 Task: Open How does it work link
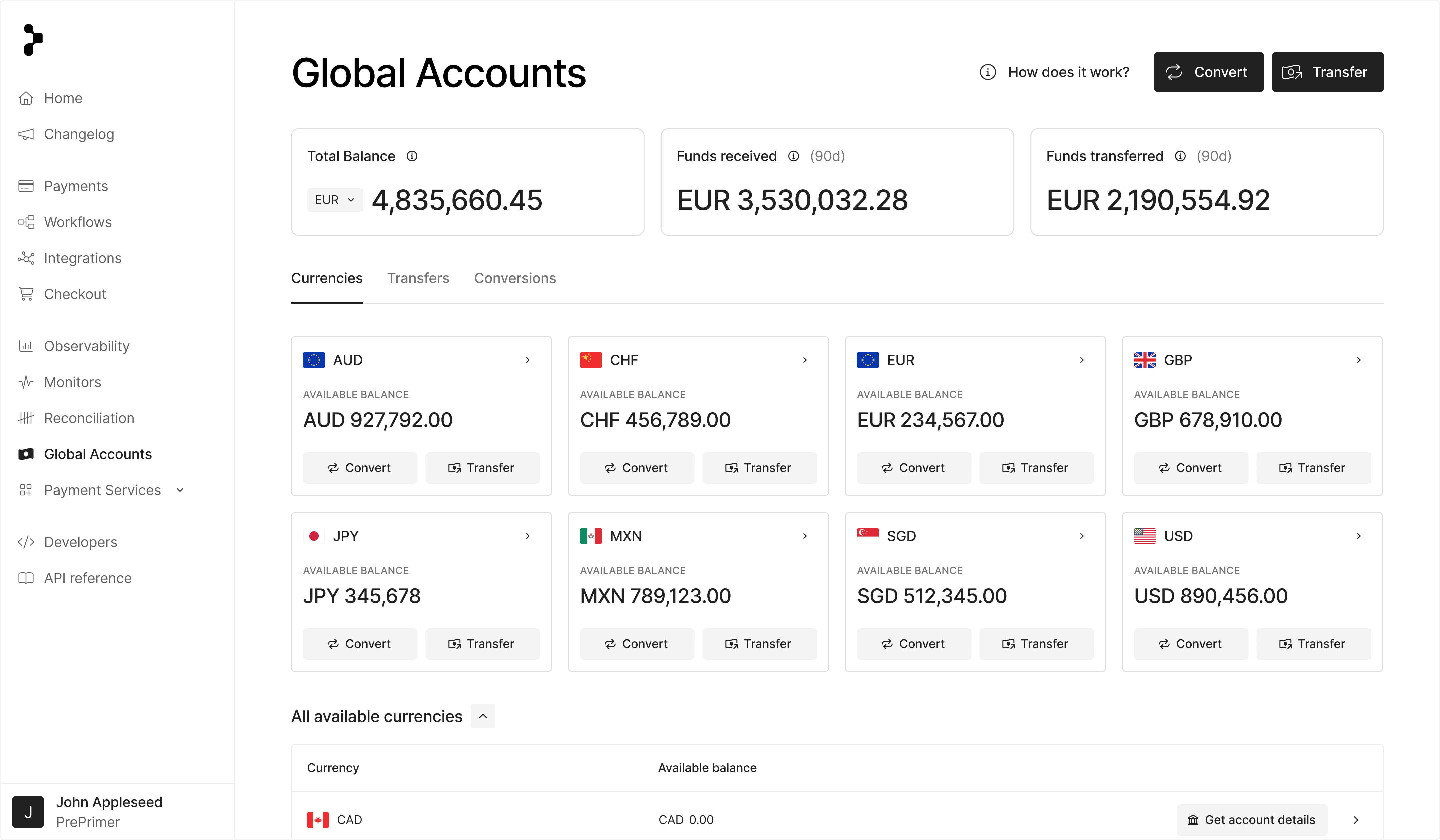(1054, 72)
